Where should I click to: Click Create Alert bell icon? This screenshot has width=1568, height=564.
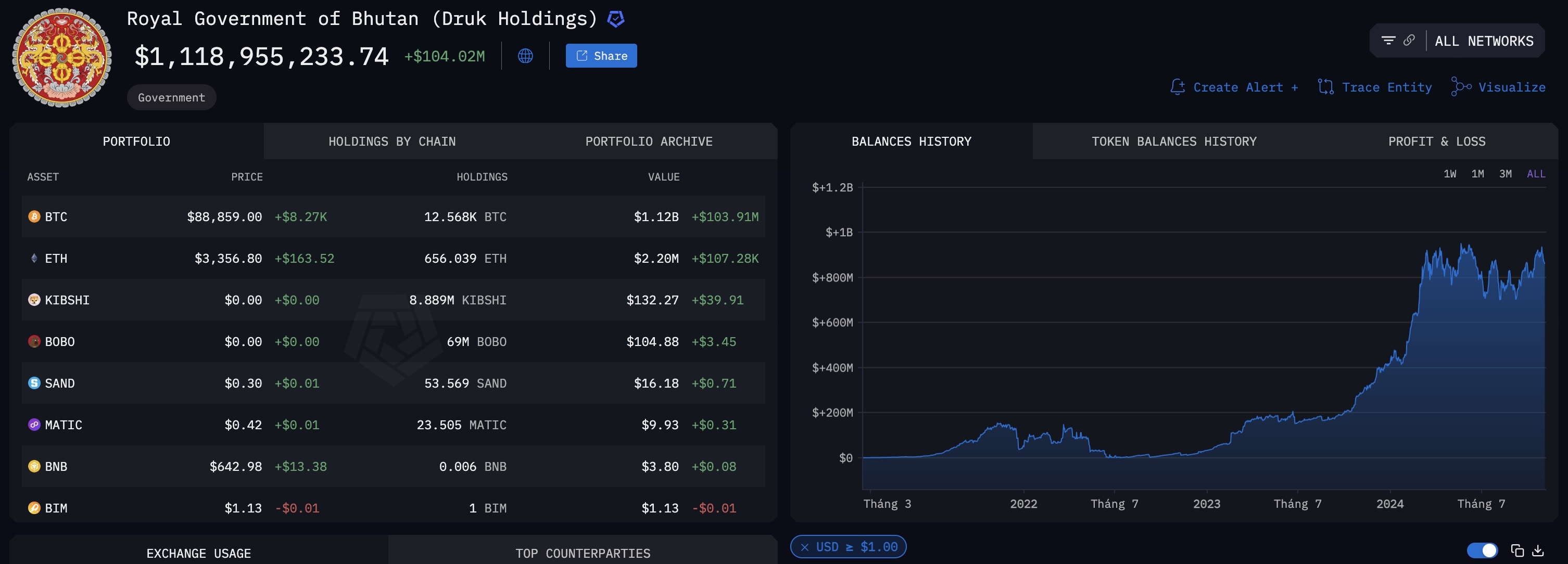[x=1177, y=87]
